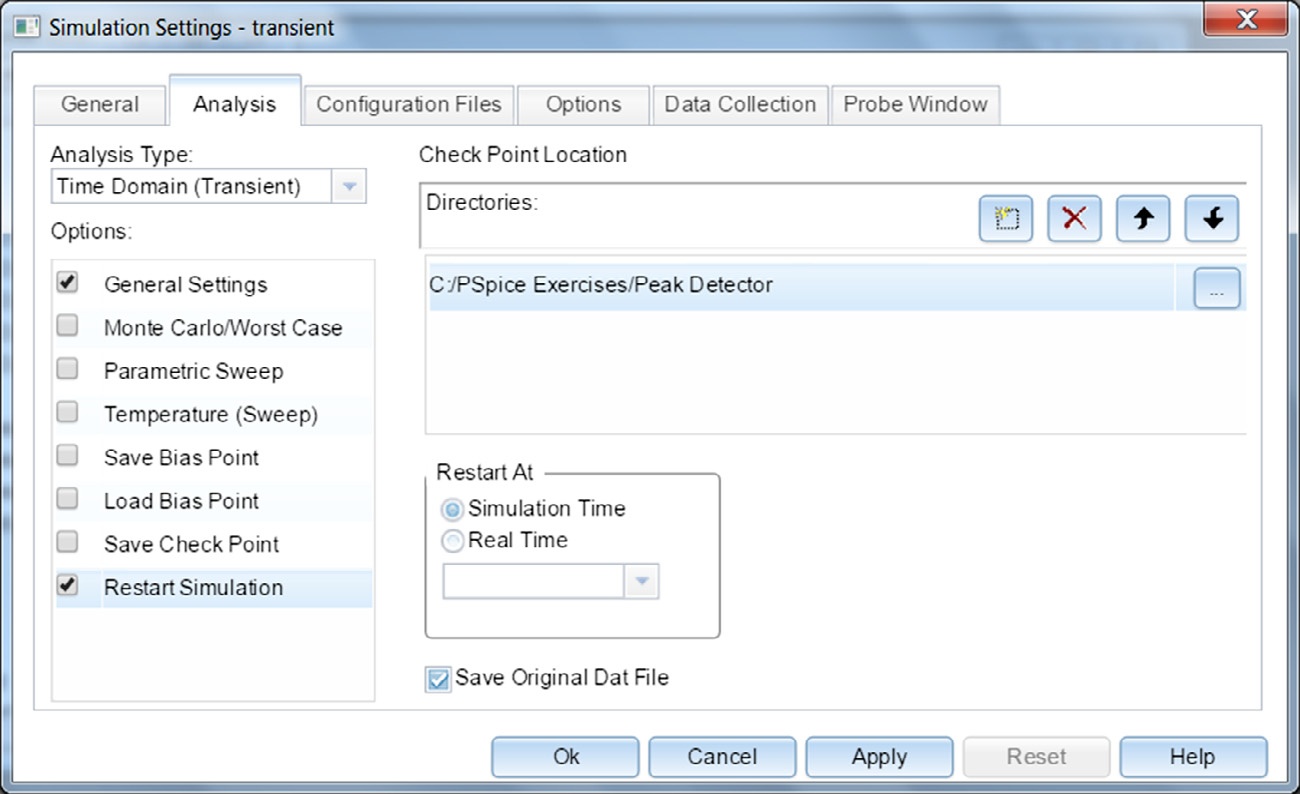Go to the Data Collection tab
Screen dimensions: 1300x794
740,105
